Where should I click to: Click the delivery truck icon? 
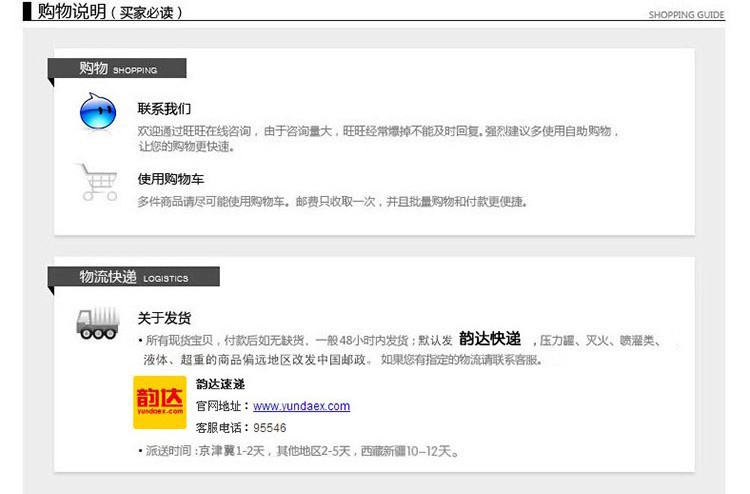pyautogui.click(x=98, y=322)
